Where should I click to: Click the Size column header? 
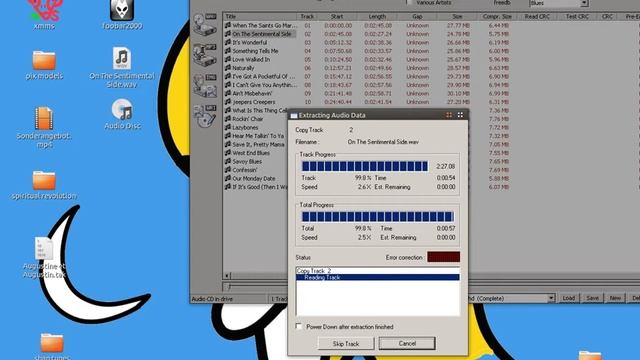457,17
